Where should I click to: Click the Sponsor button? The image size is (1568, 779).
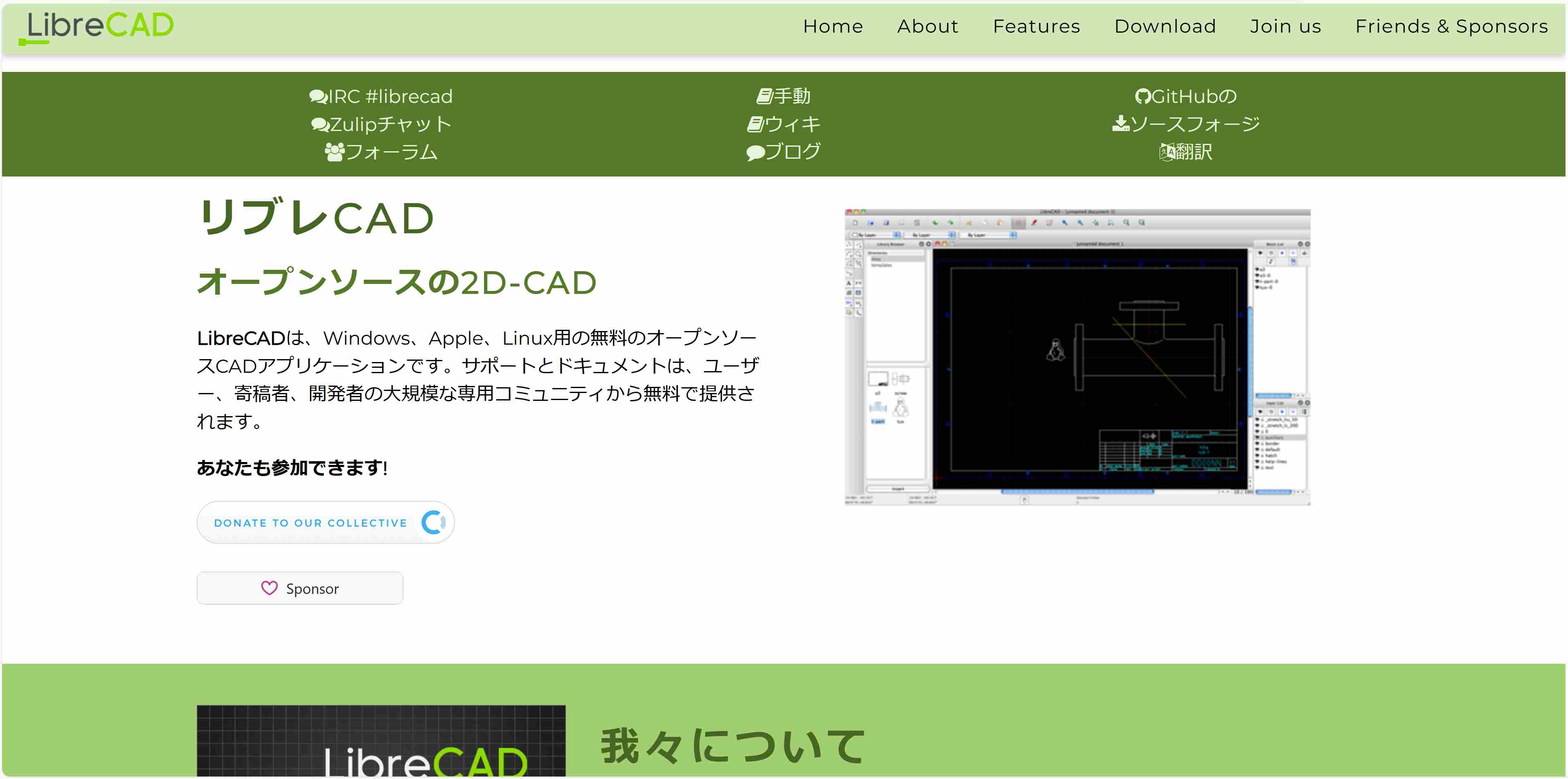299,588
